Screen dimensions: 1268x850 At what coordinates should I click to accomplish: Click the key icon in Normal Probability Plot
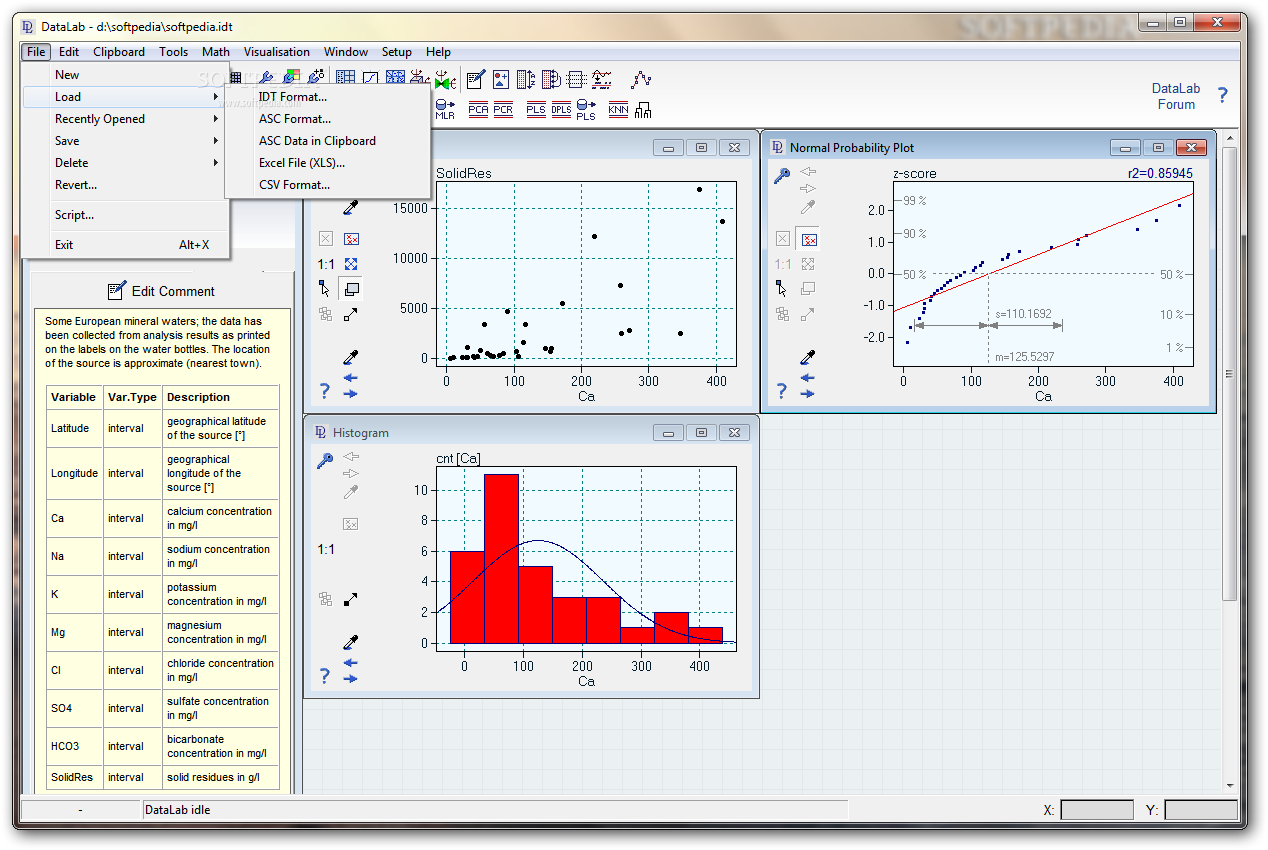coord(782,175)
